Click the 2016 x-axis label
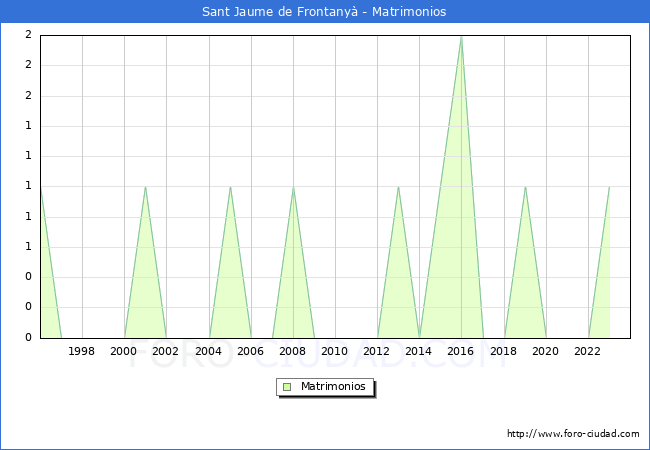 click(461, 351)
